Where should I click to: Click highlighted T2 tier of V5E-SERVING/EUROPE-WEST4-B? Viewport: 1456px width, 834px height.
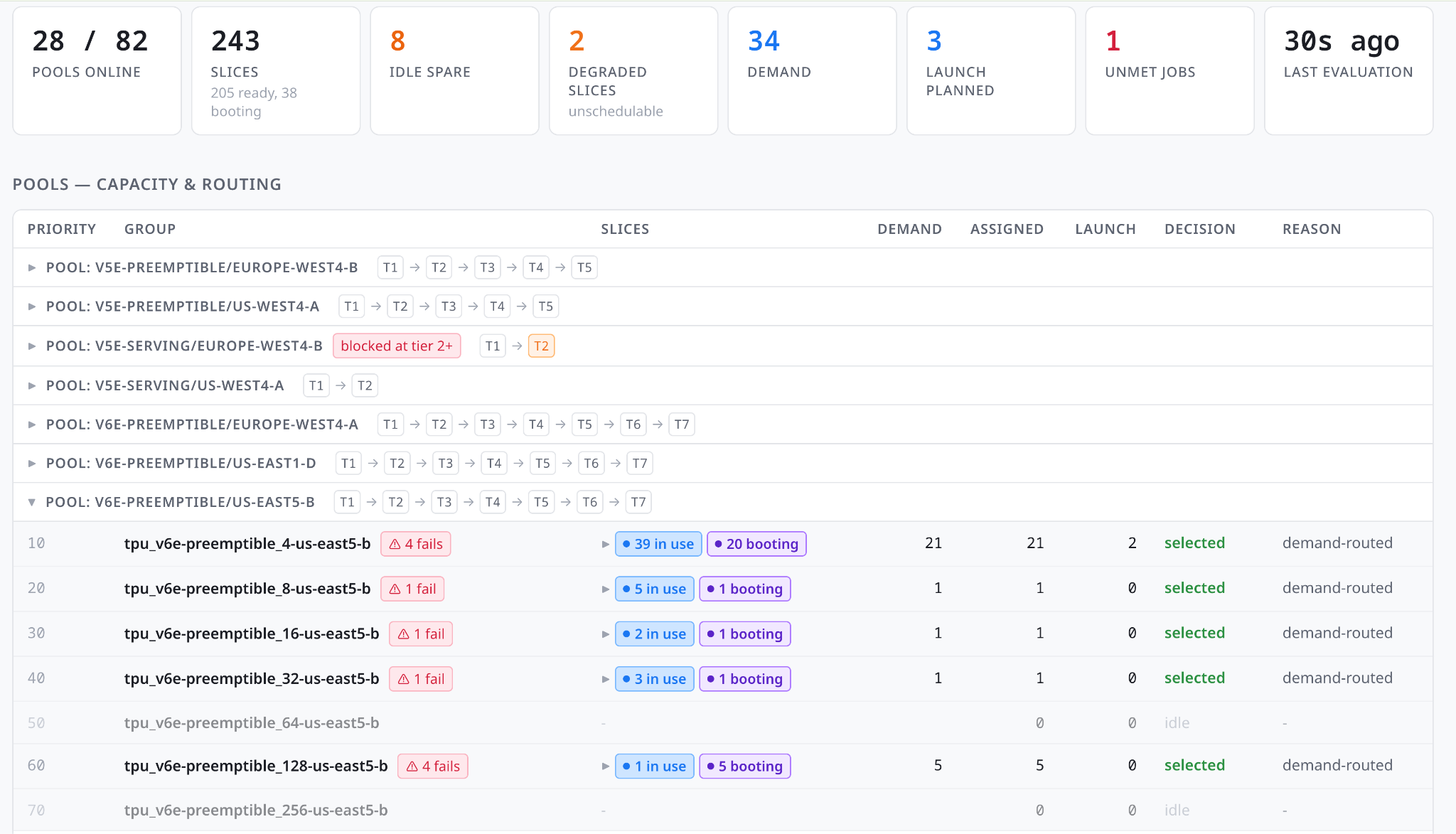[541, 346]
